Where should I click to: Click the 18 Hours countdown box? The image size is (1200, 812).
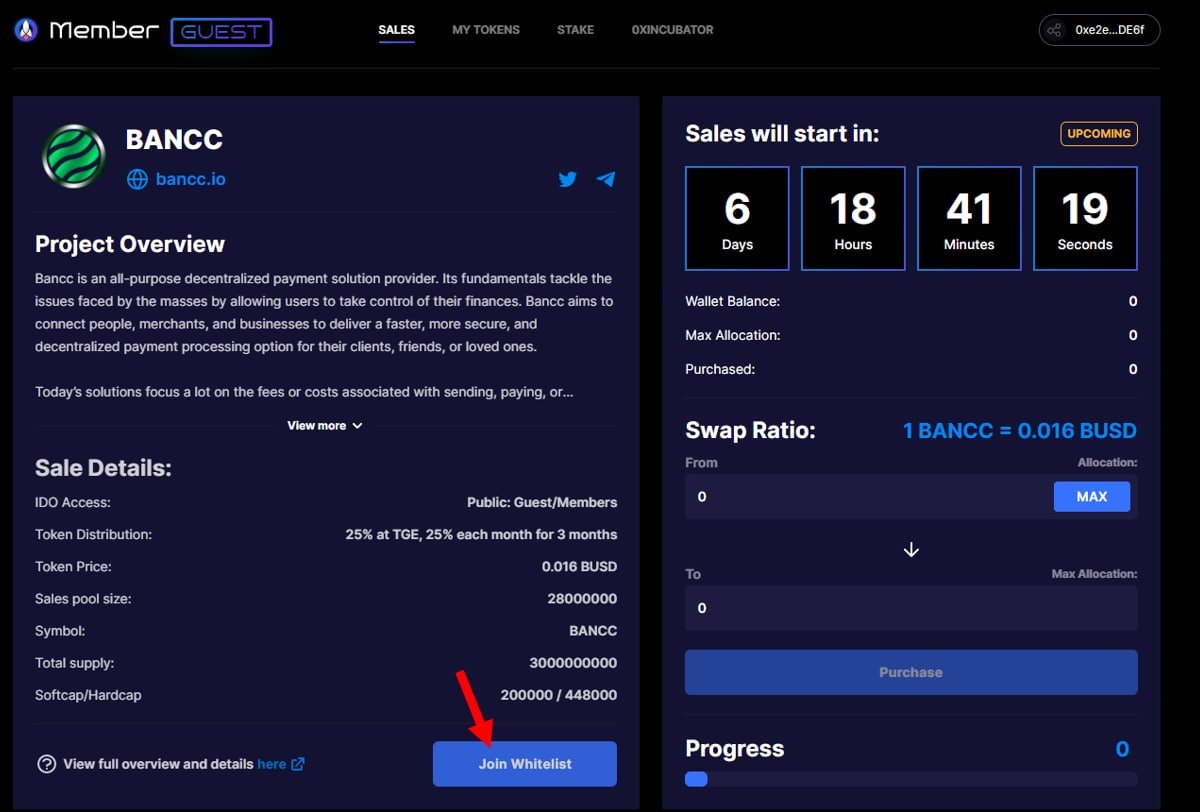(853, 218)
